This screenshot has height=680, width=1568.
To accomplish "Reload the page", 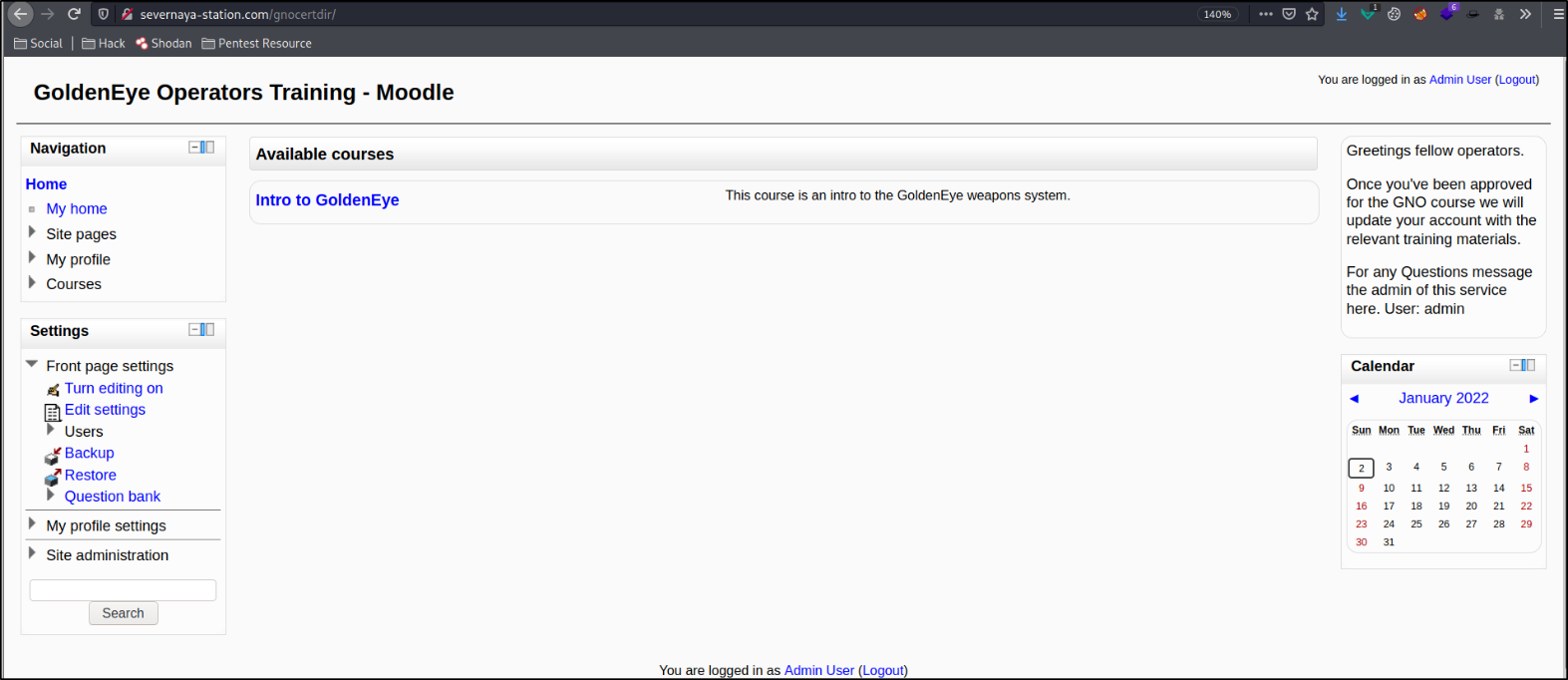I will (x=74, y=14).
